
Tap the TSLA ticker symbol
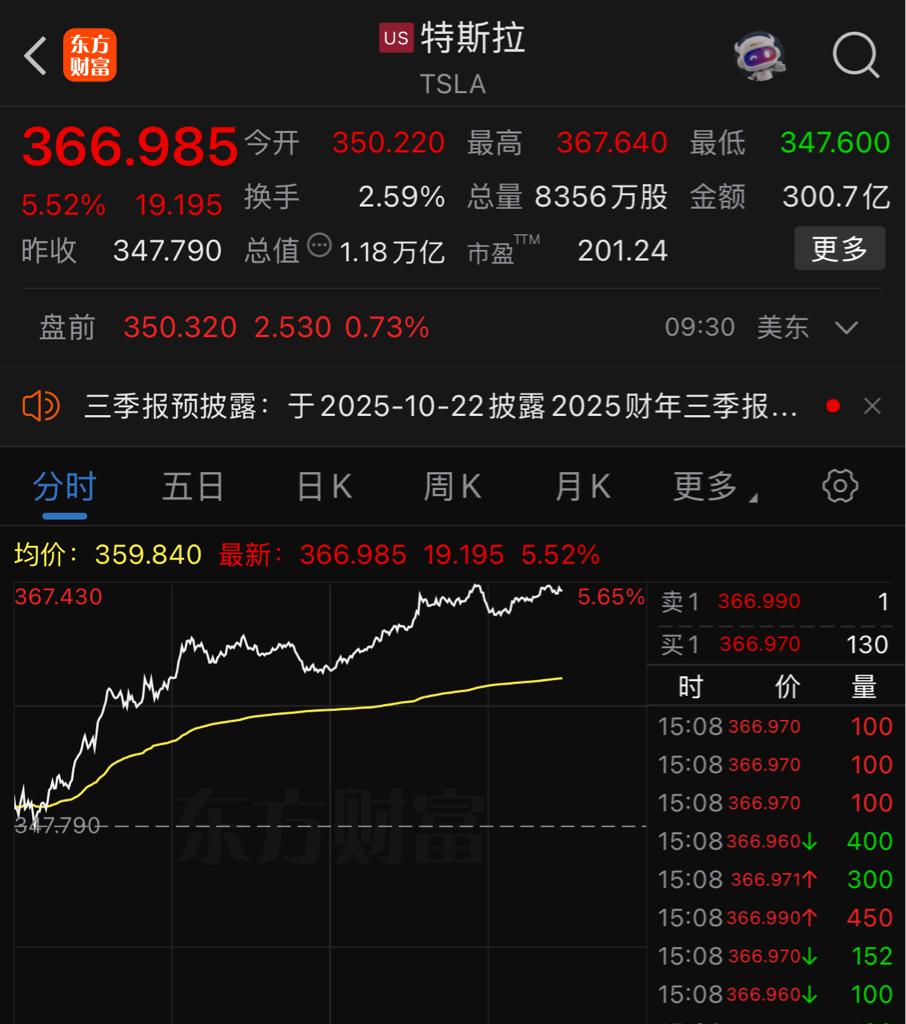[x=453, y=84]
